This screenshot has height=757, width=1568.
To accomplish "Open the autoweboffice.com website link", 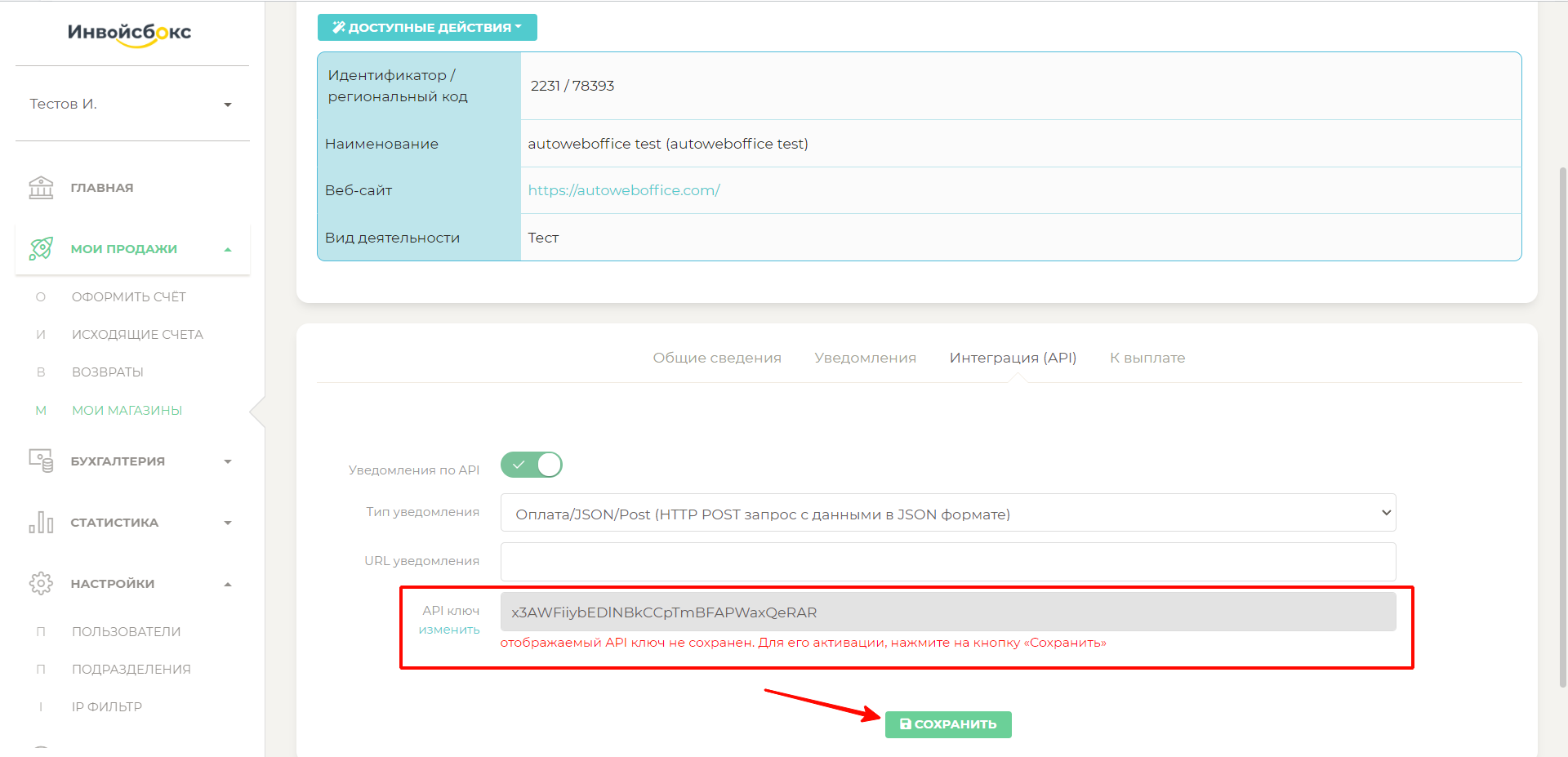I will (x=624, y=190).
